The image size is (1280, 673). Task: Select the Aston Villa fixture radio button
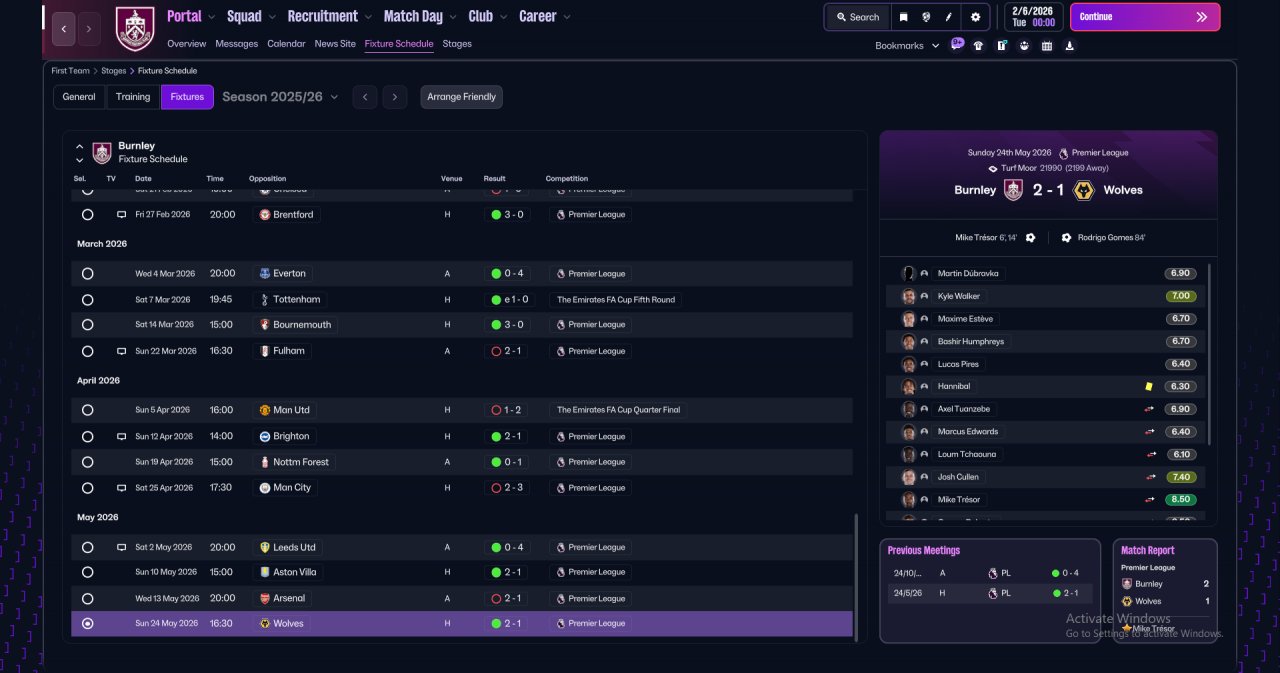87,573
